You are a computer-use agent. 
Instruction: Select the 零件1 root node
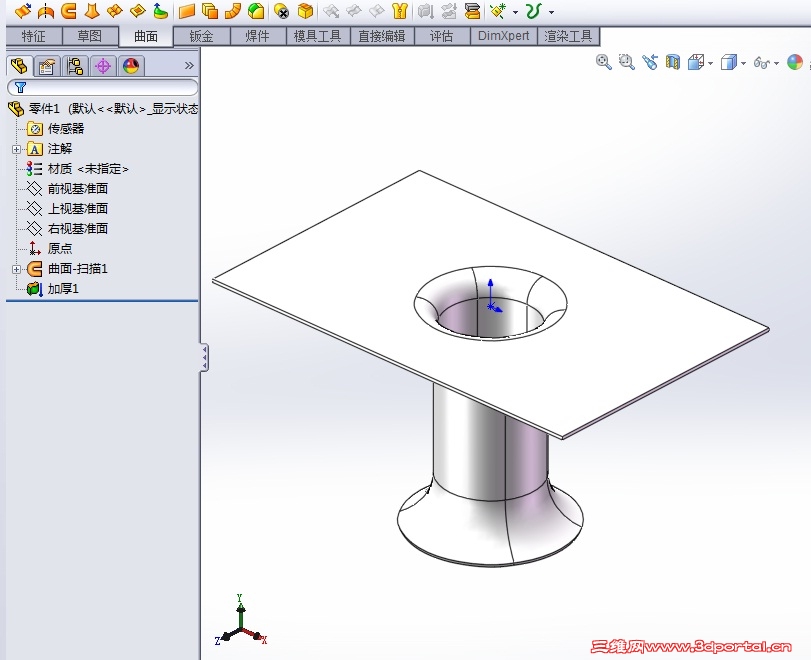pyautogui.click(x=103, y=109)
